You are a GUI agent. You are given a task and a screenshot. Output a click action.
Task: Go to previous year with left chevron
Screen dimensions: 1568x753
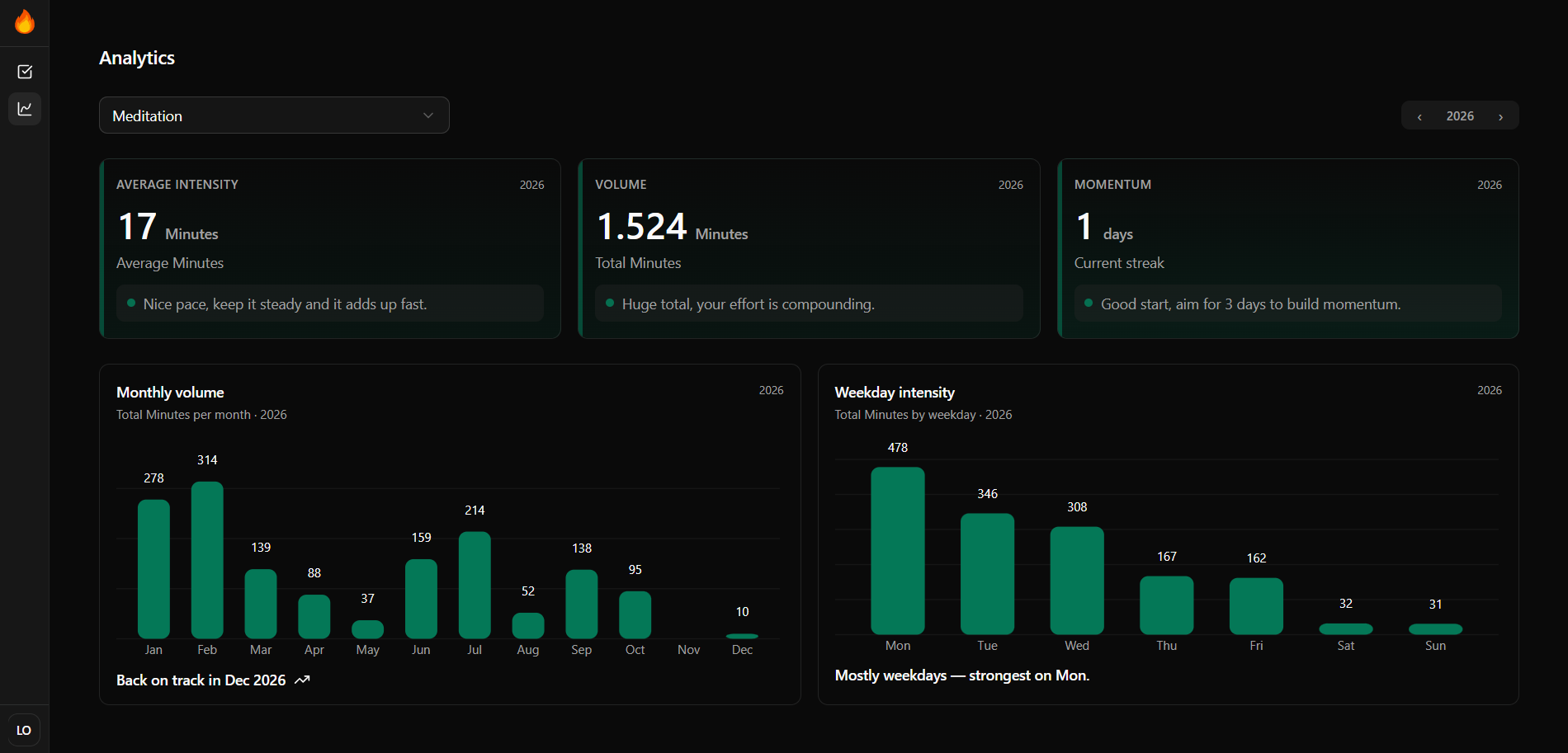click(x=1419, y=116)
